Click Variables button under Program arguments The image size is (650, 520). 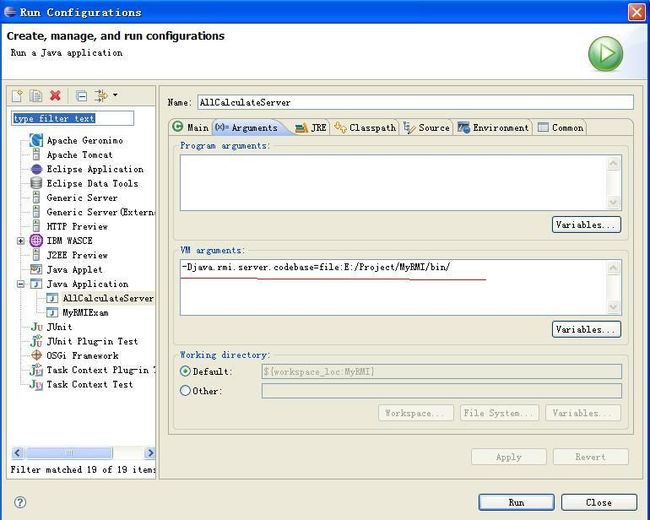pyautogui.click(x=586, y=225)
